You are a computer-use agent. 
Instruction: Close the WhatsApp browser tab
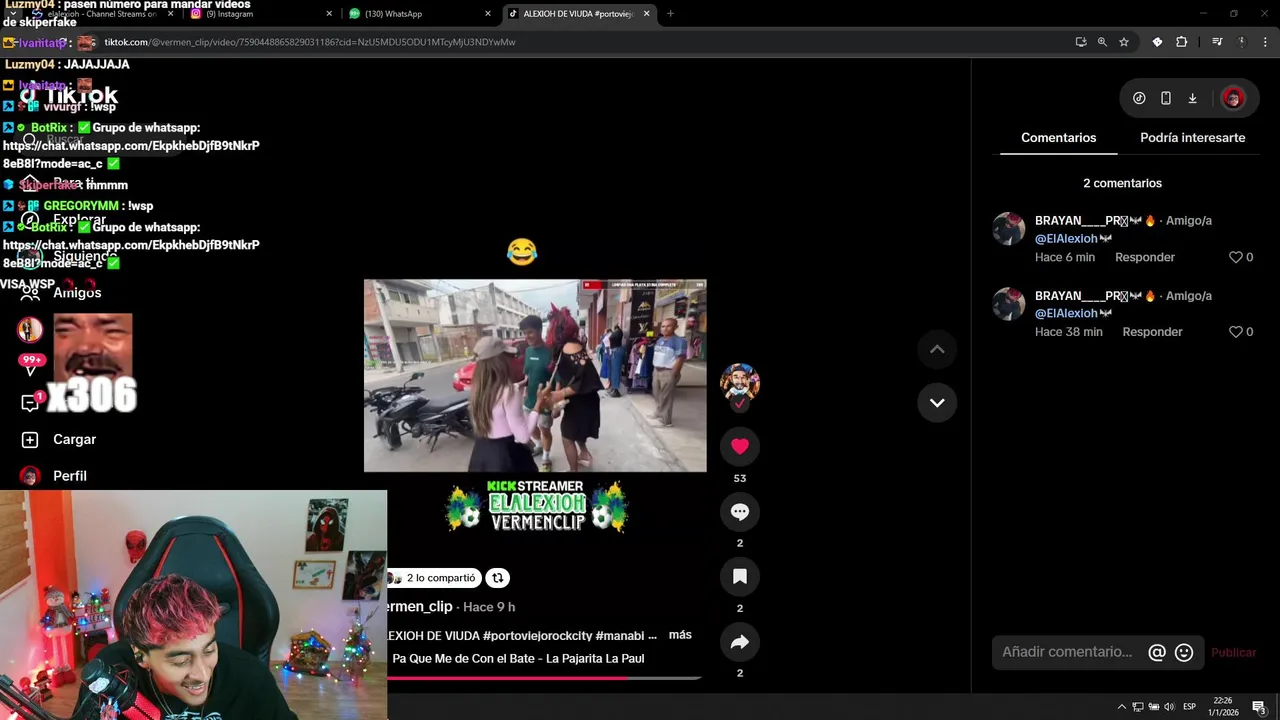click(x=488, y=14)
